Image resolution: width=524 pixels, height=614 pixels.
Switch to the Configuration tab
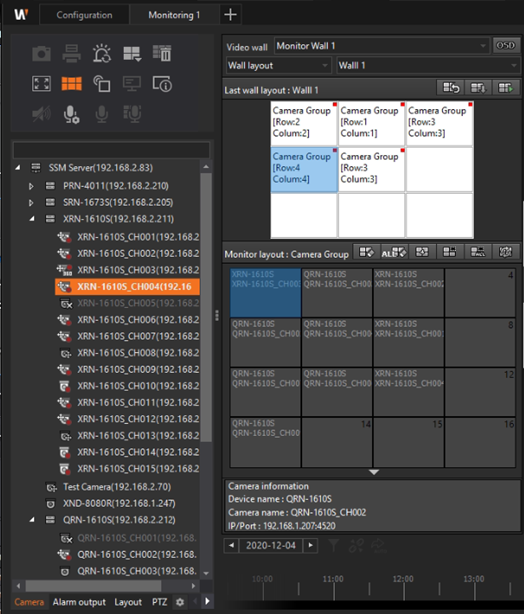click(x=84, y=15)
